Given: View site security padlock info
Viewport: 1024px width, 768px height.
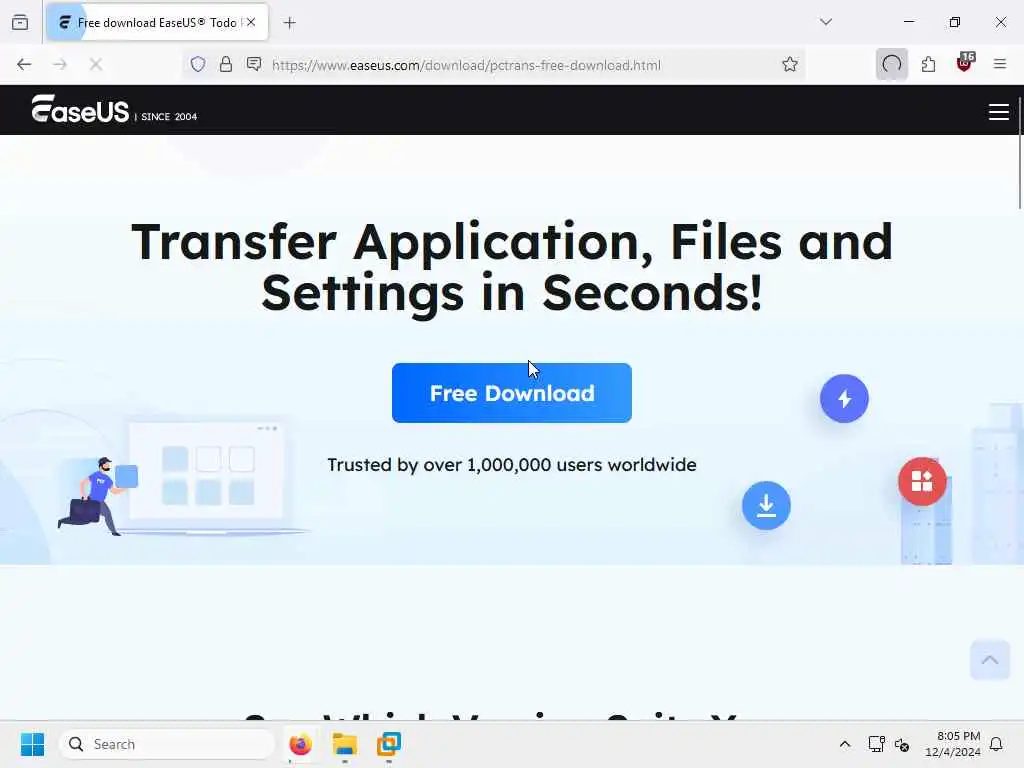Looking at the screenshot, I should click(226, 64).
